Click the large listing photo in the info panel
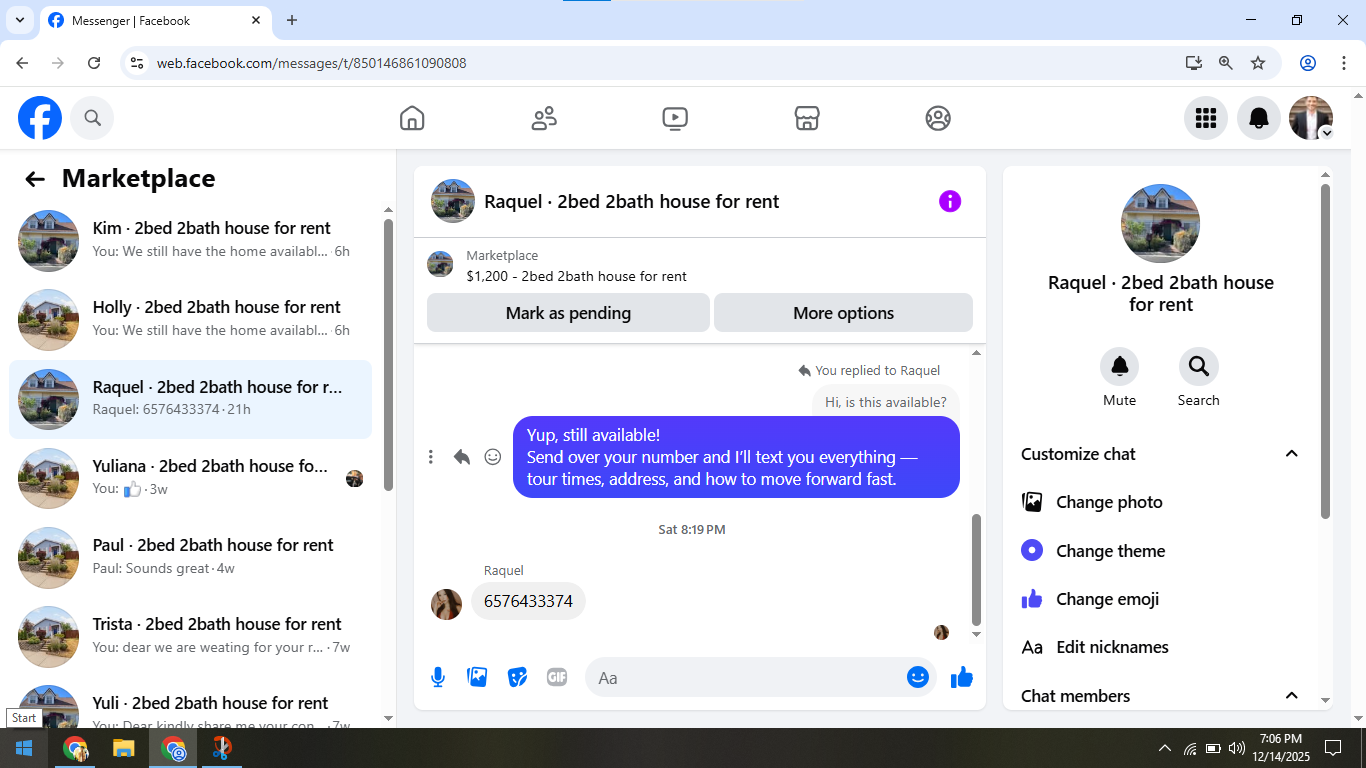 point(1160,223)
